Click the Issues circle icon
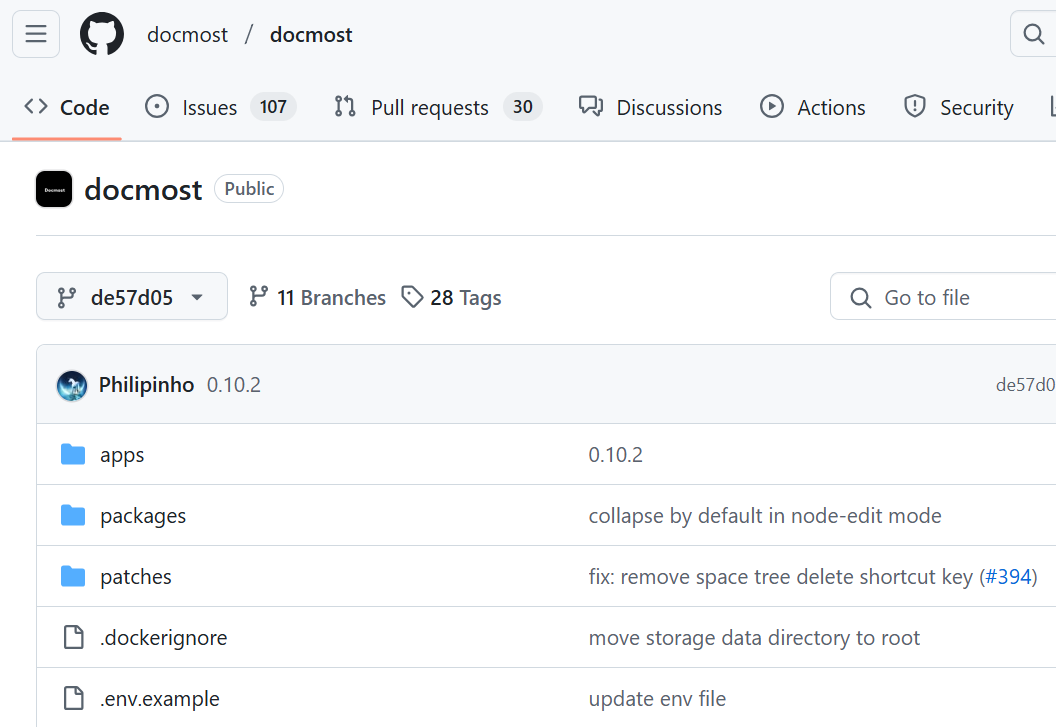1056x727 pixels. (158, 107)
